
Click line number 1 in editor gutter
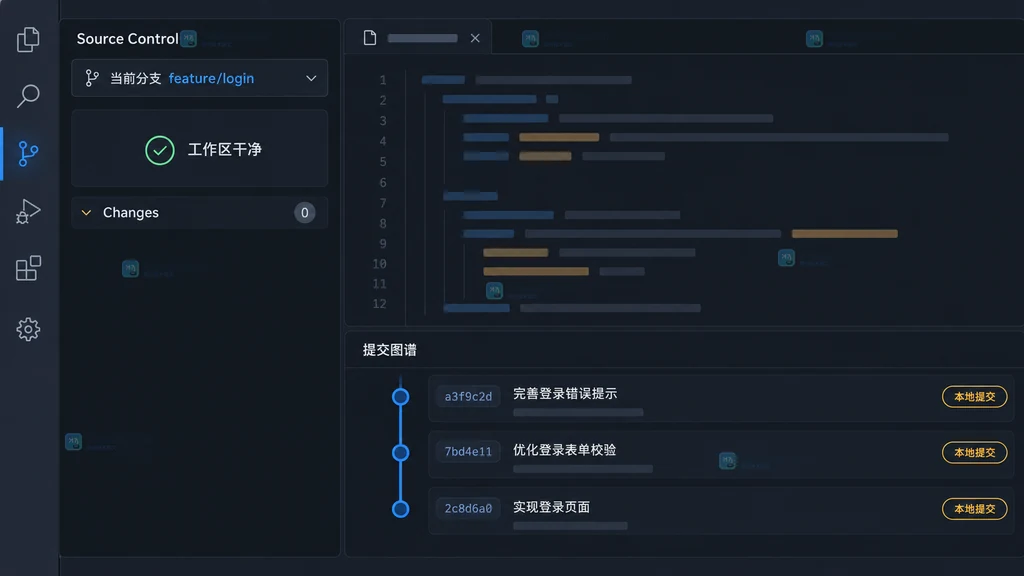(x=383, y=80)
